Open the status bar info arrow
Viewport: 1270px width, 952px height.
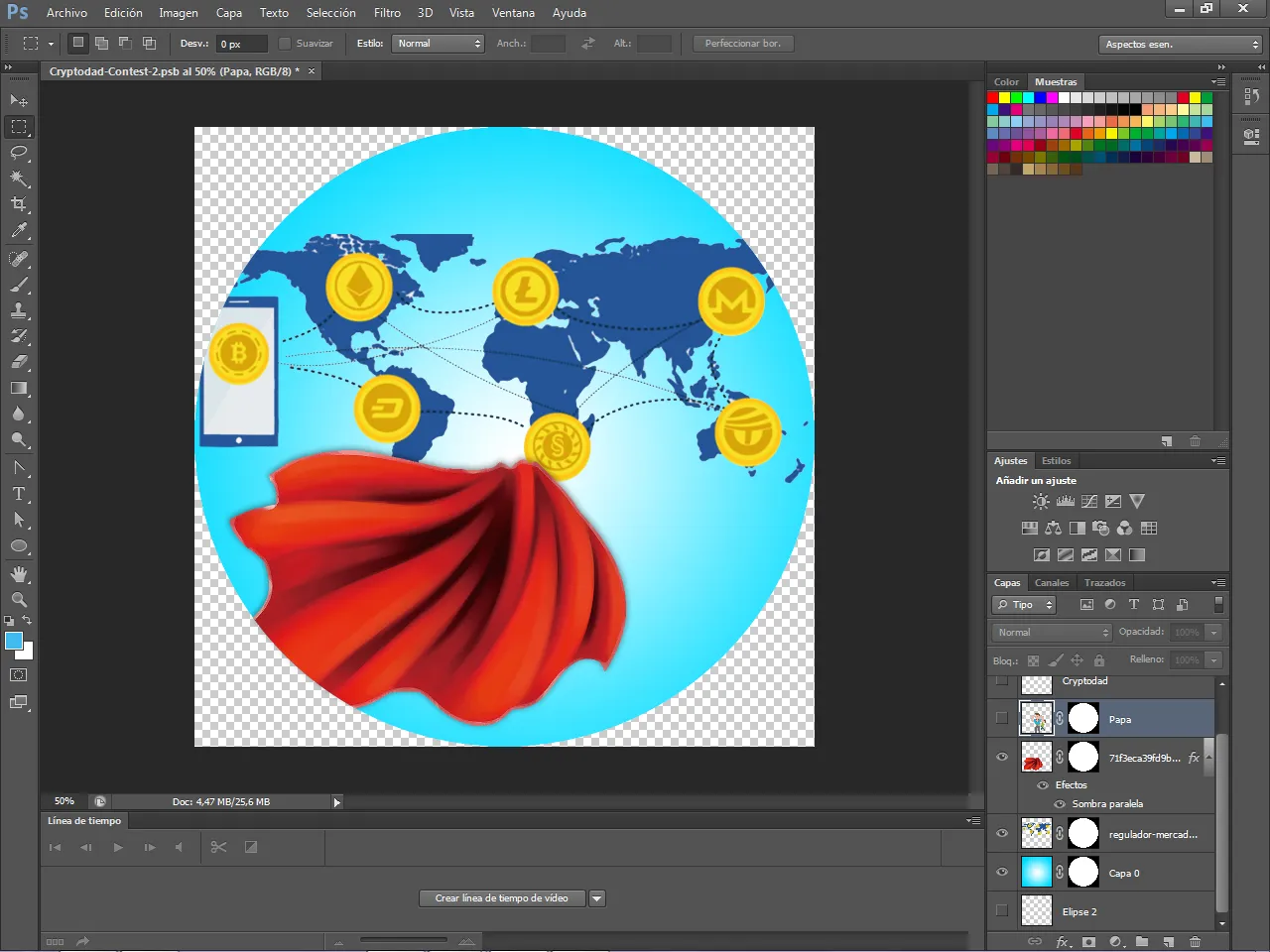click(336, 802)
